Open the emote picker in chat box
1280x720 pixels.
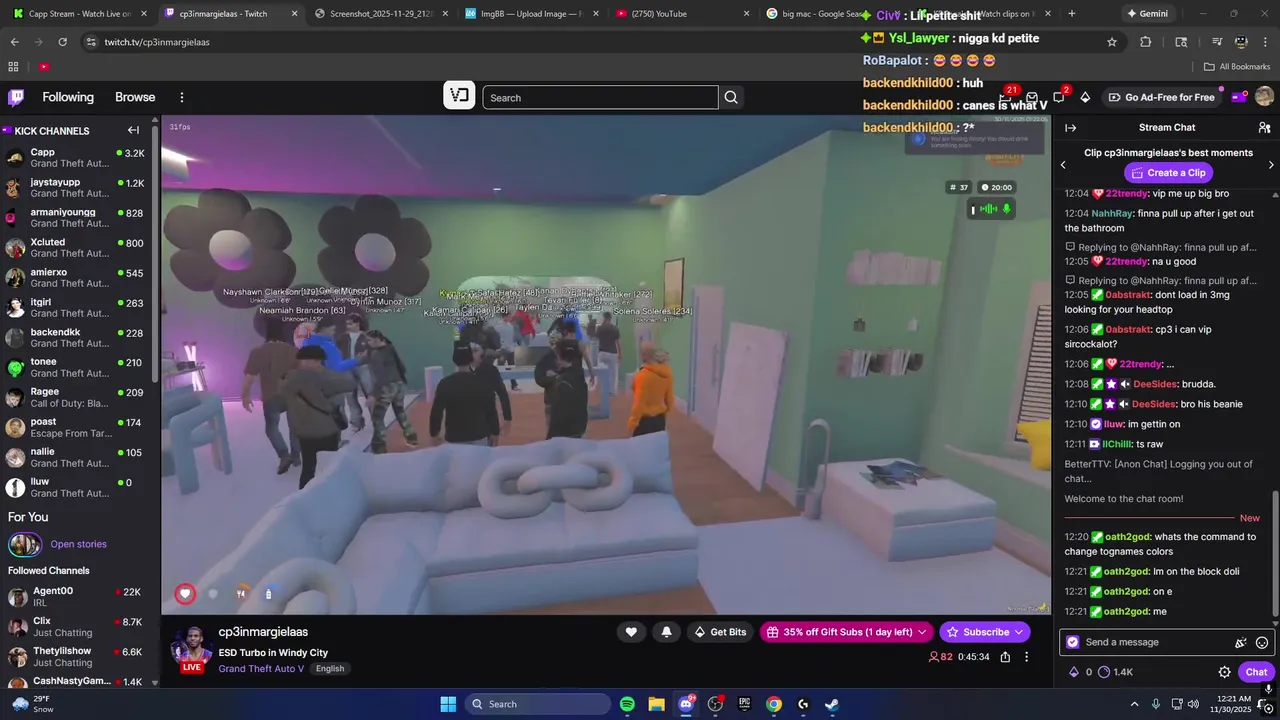[1262, 643]
